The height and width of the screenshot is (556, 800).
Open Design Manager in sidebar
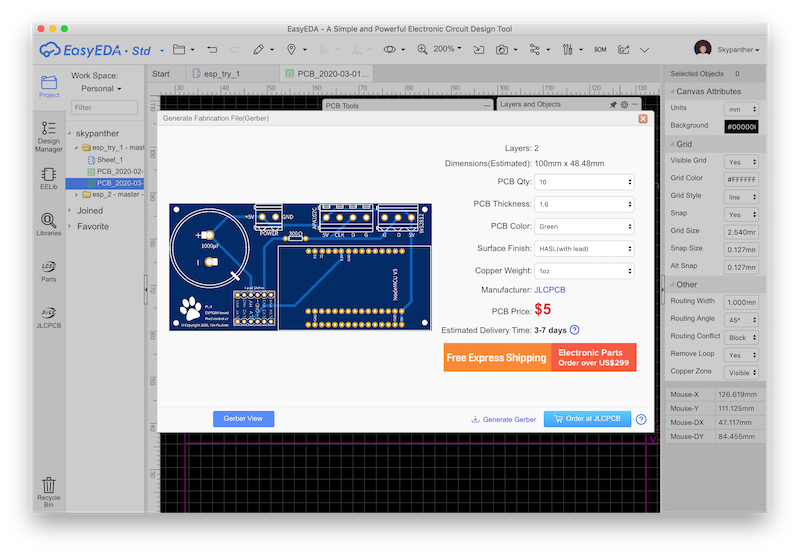click(49, 136)
